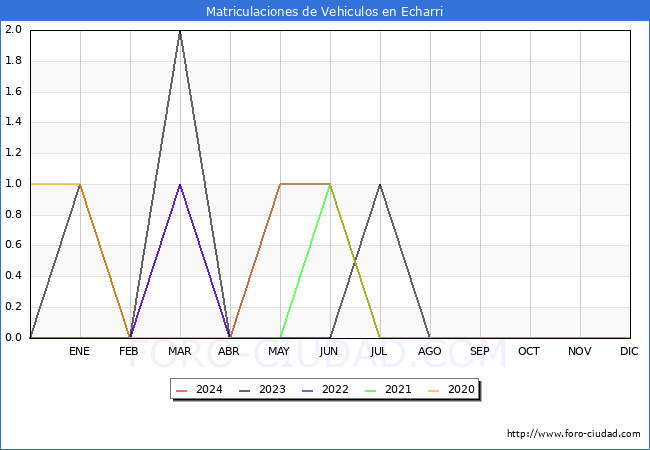Click the 1.0 y-axis value
The height and width of the screenshot is (450, 650).
pos(13,184)
